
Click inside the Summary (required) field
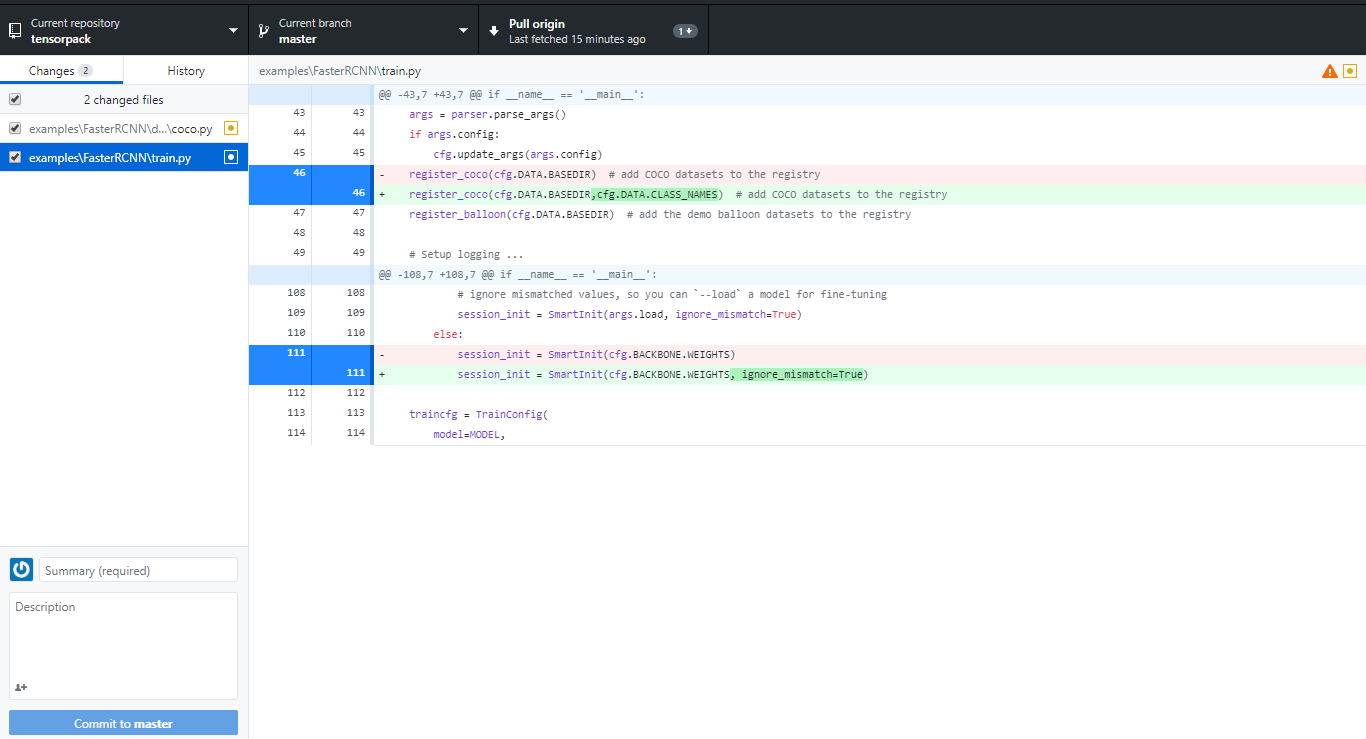pos(138,569)
